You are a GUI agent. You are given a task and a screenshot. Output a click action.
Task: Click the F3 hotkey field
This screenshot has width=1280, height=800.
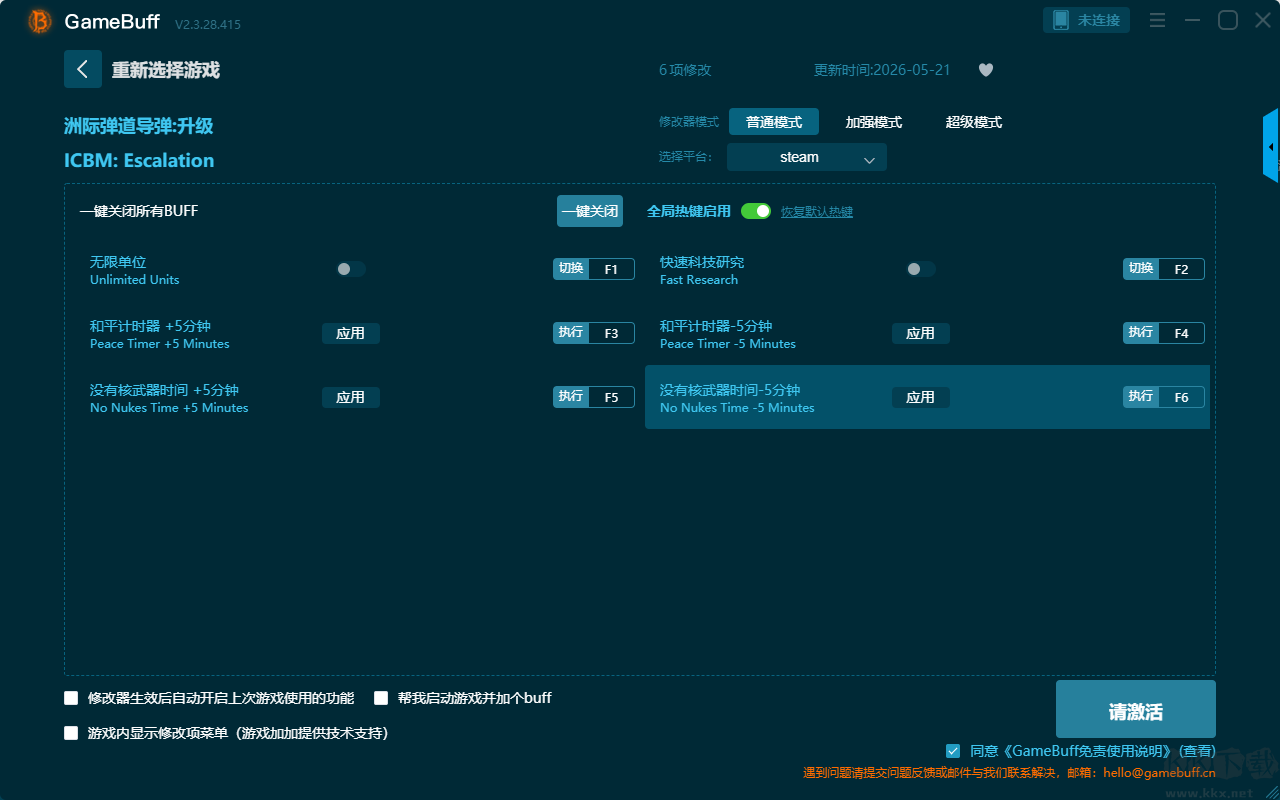point(611,333)
